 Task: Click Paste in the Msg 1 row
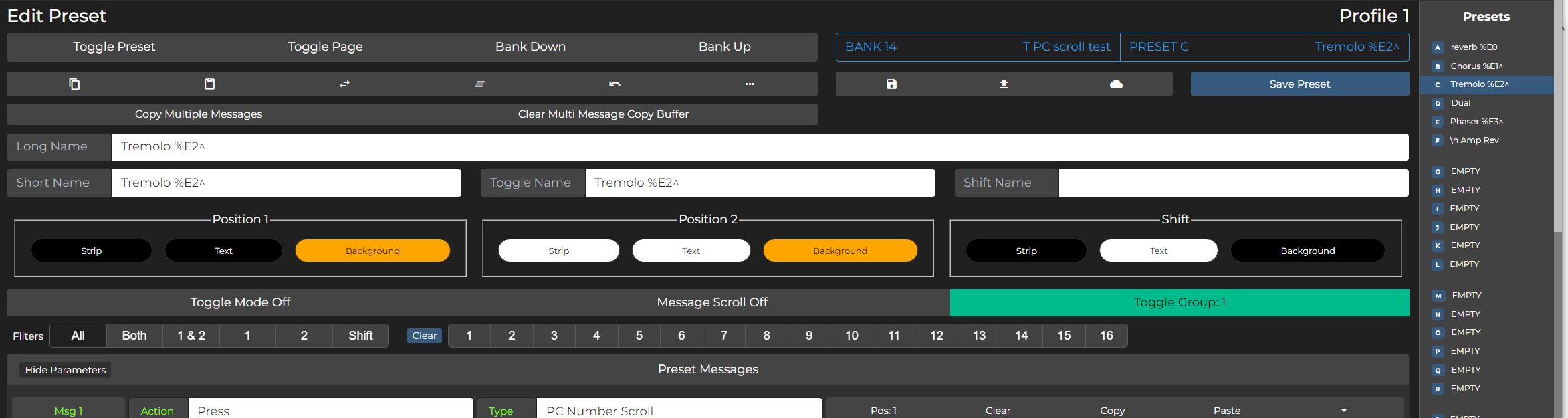[x=1227, y=410]
